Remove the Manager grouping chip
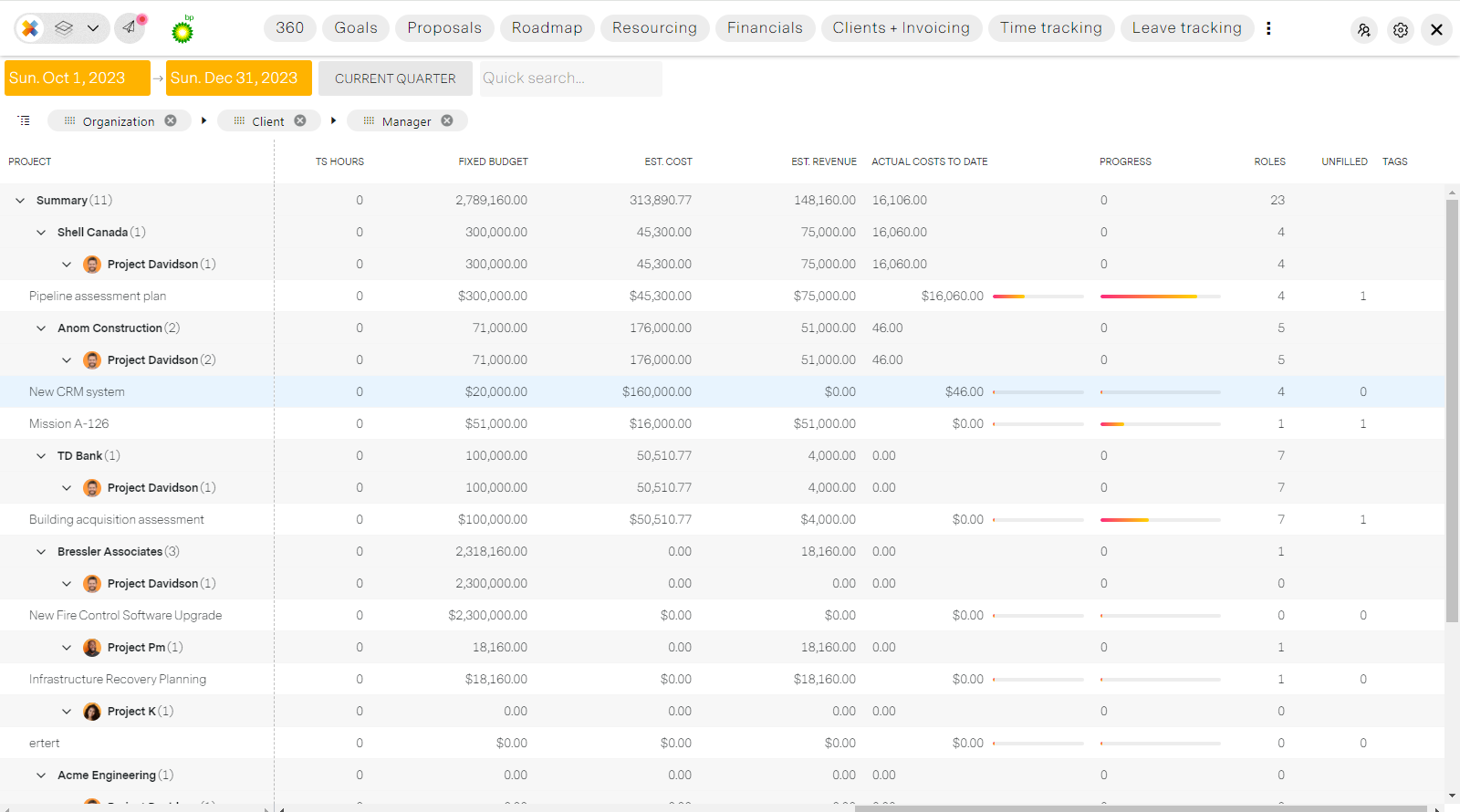Viewport: 1460px width, 812px height. tap(447, 120)
